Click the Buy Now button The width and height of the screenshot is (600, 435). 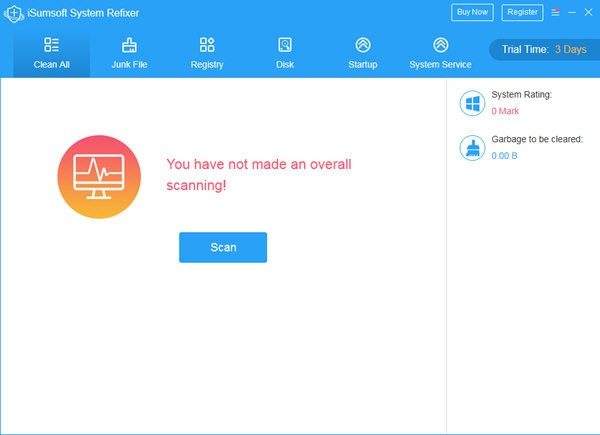[472, 12]
